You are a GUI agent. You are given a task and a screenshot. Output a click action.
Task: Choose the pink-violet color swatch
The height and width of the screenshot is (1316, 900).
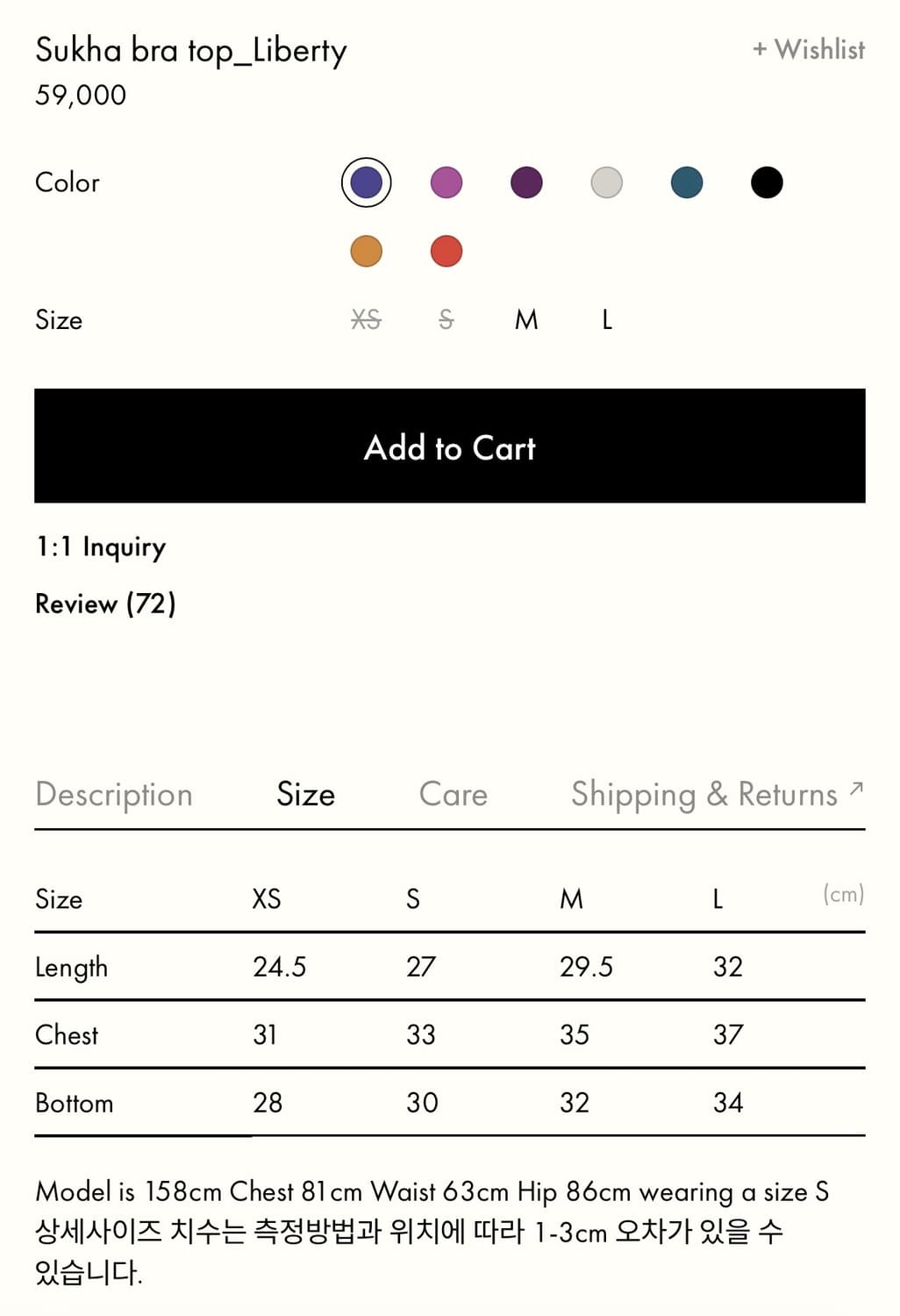(446, 182)
